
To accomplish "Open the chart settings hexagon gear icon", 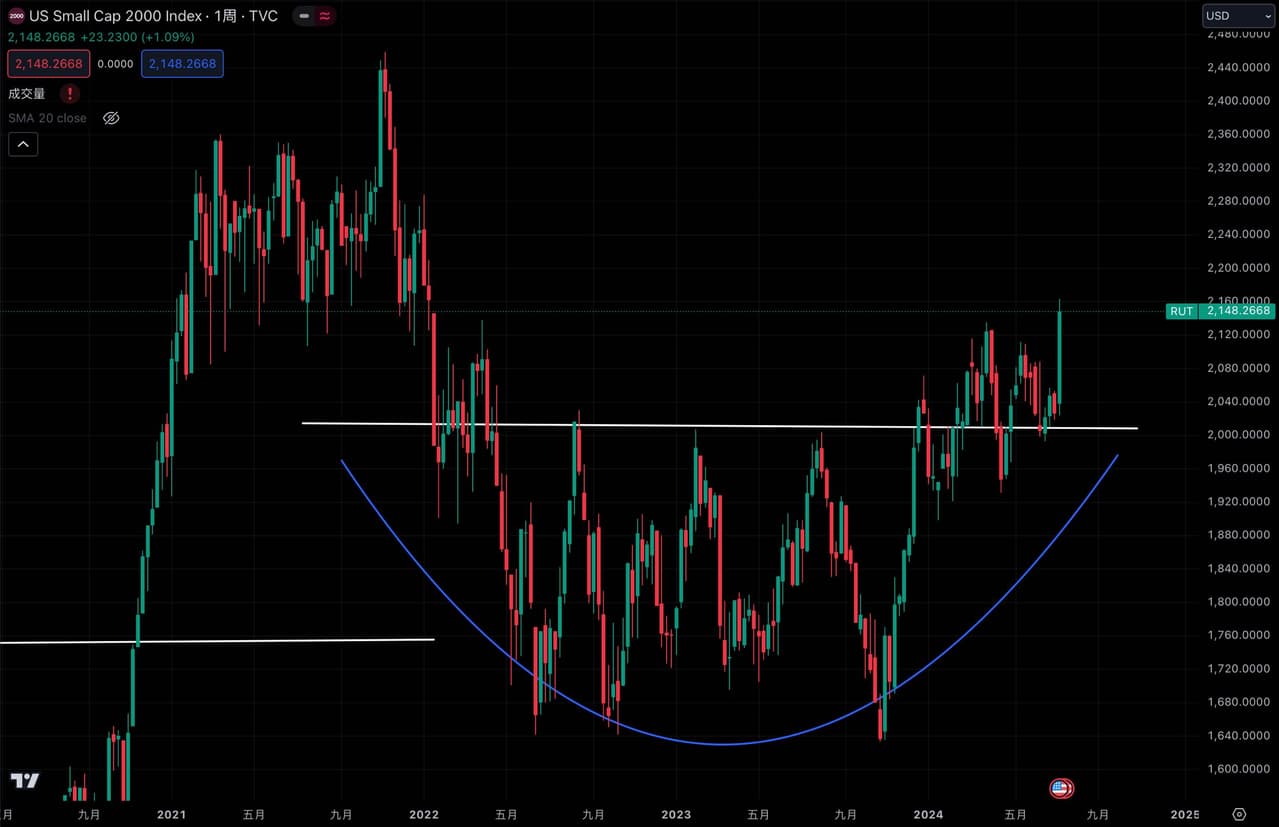I will [x=1239, y=814].
